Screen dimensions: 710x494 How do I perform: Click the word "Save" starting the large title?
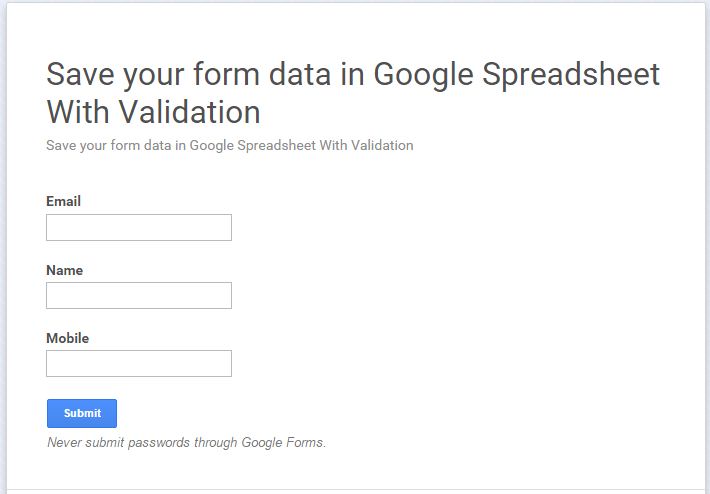click(81, 74)
